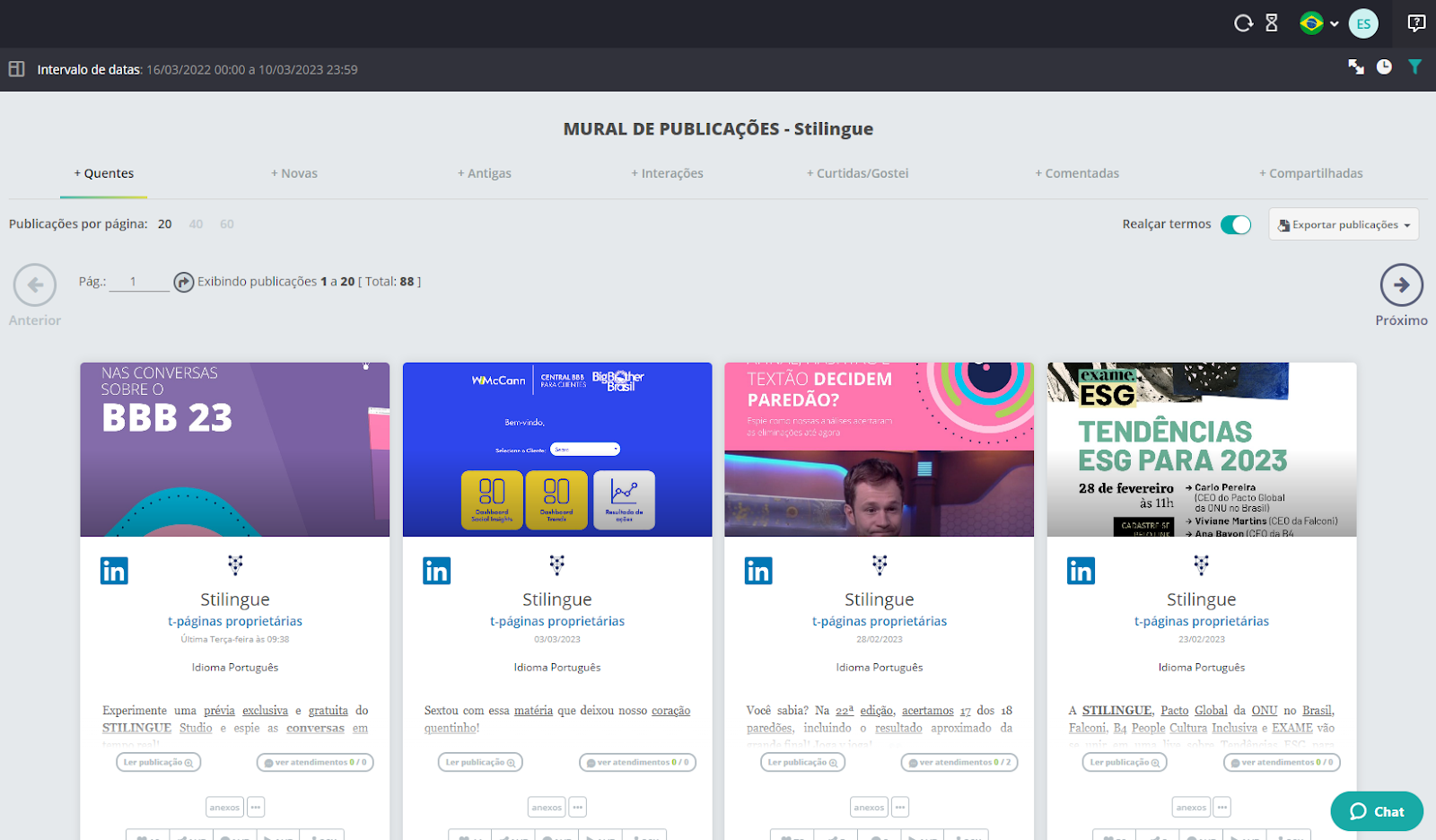
Task: Set 40 publications per page
Action: [x=196, y=224]
